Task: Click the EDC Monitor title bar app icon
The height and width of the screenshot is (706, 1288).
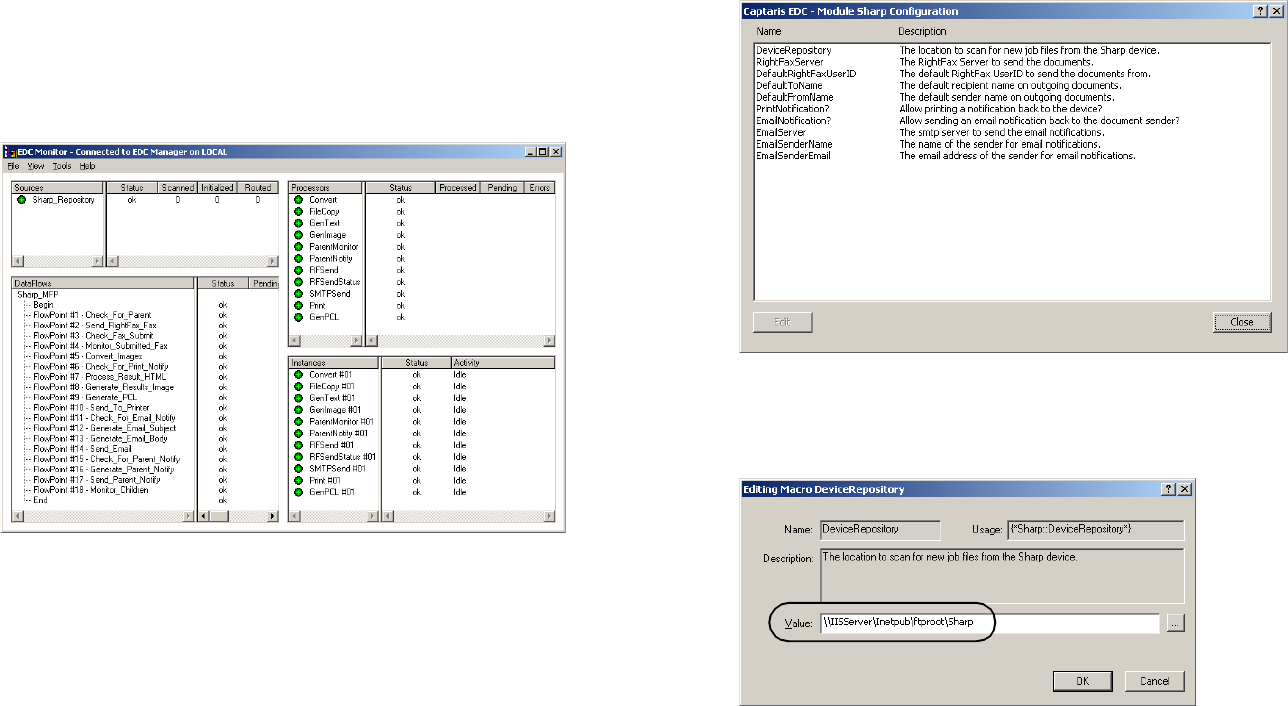Action: point(11,151)
